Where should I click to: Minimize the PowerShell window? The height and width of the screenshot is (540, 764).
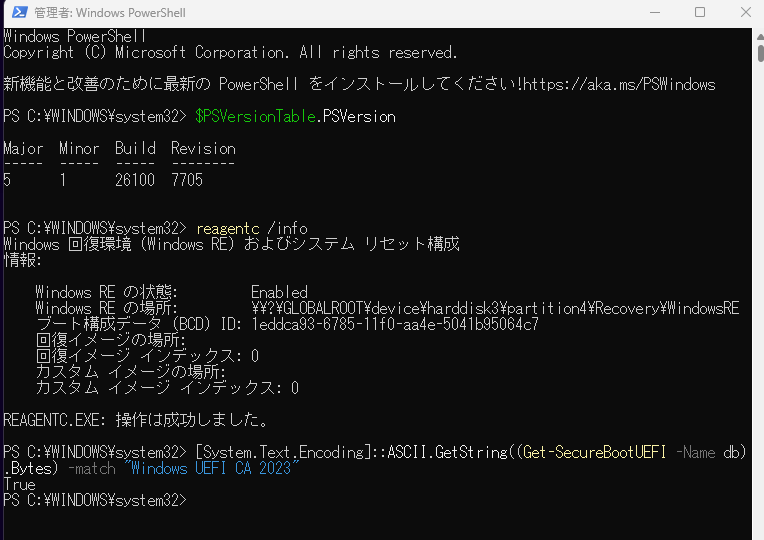[652, 13]
